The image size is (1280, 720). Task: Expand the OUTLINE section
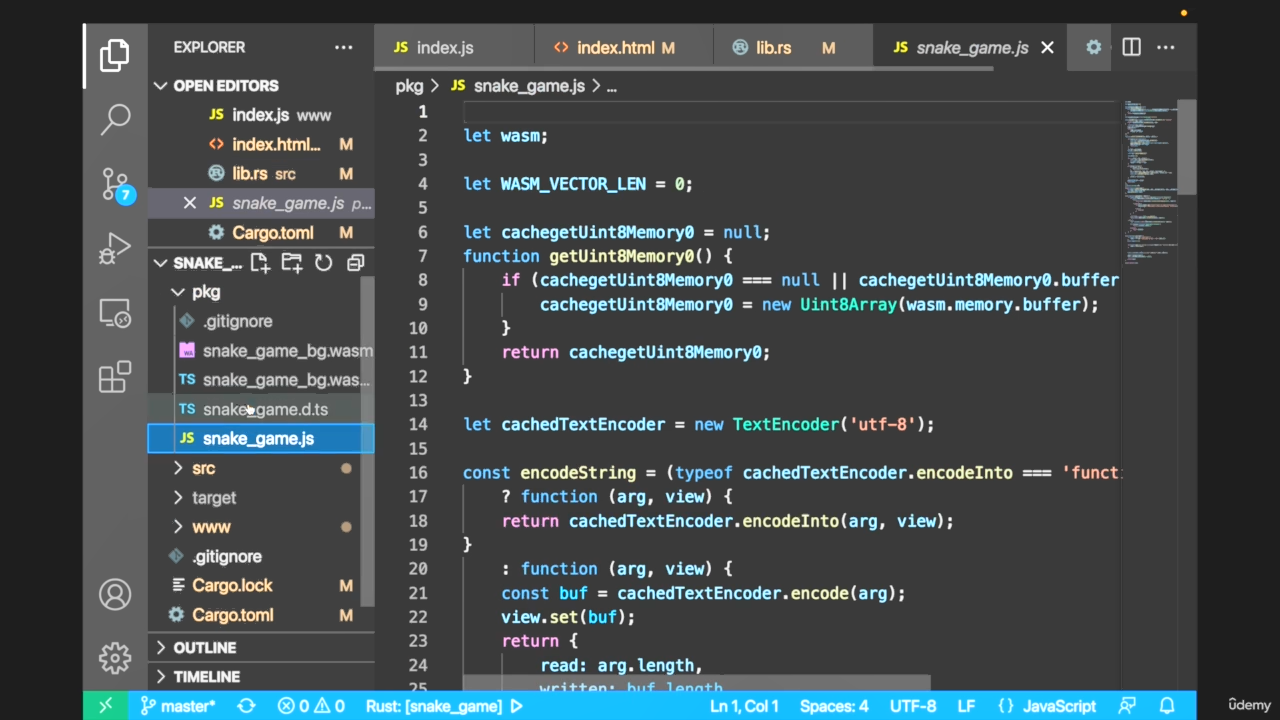(204, 648)
